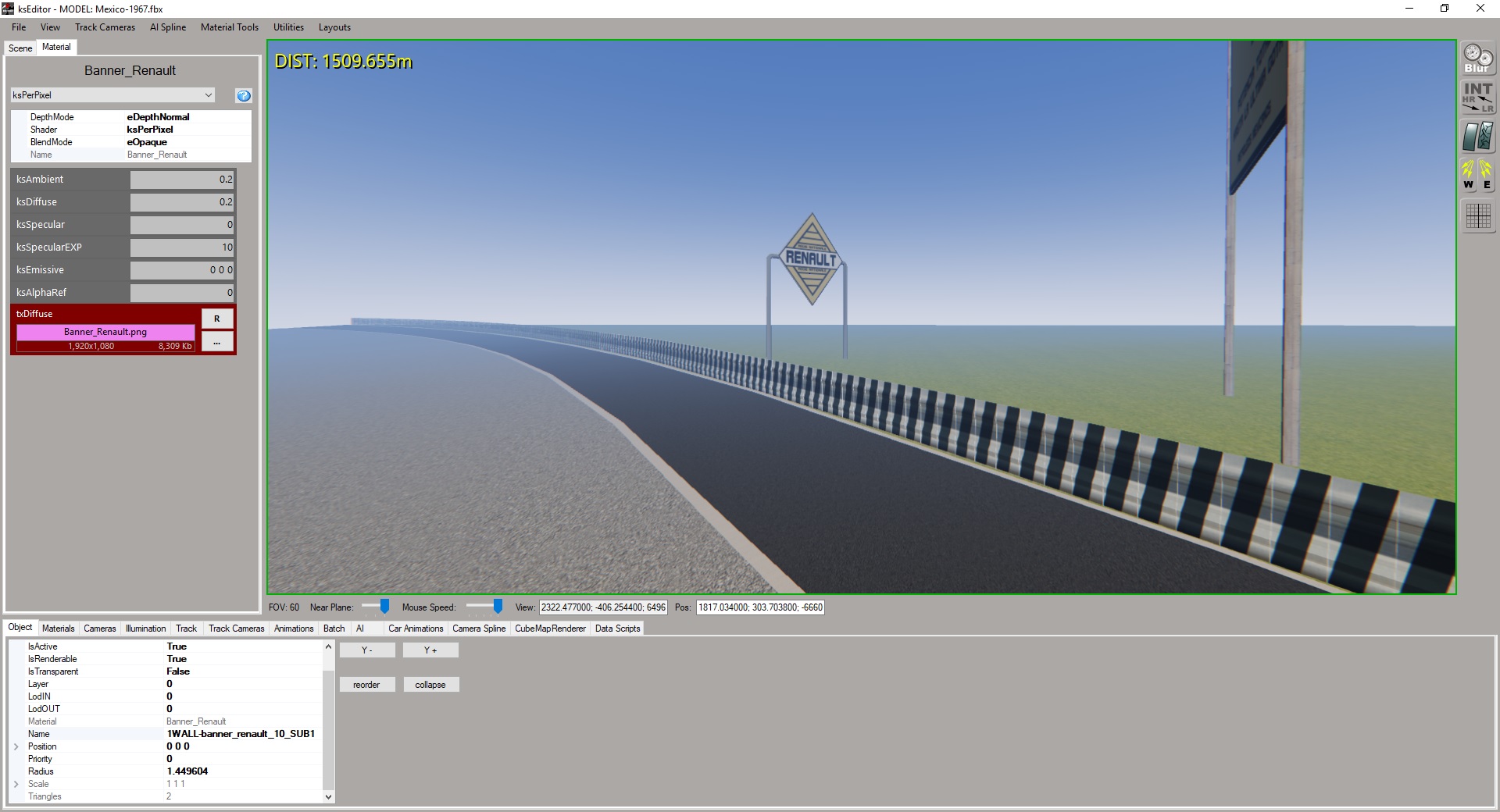Click the ksDiffuse value field
This screenshot has width=1500, height=812.
tap(182, 202)
